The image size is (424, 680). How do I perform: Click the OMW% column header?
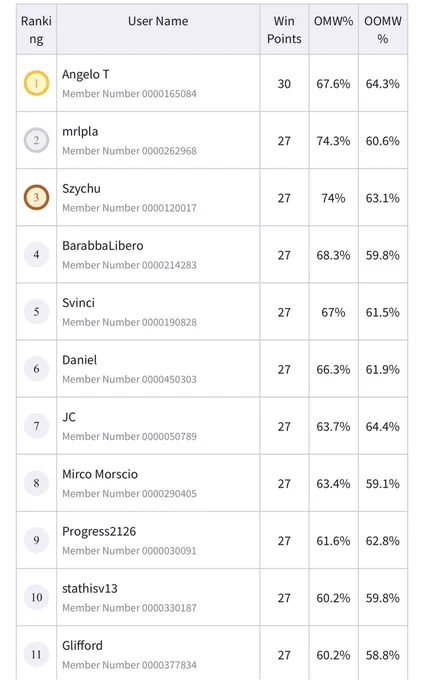coord(333,21)
